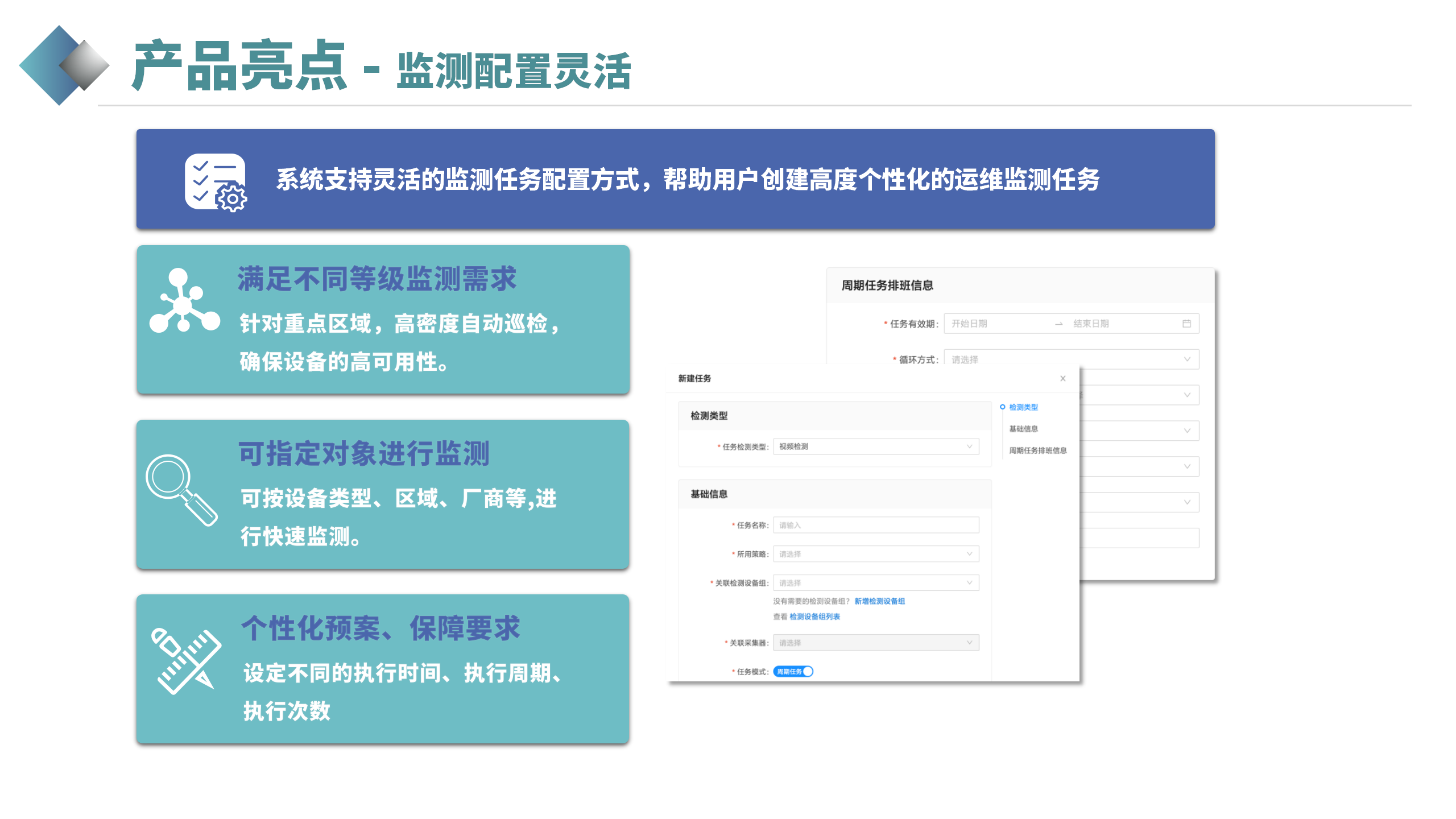The width and height of the screenshot is (1456, 819).
Task: Click the arrow icon between 开始日期 and 结束日期
Action: 1059,323
